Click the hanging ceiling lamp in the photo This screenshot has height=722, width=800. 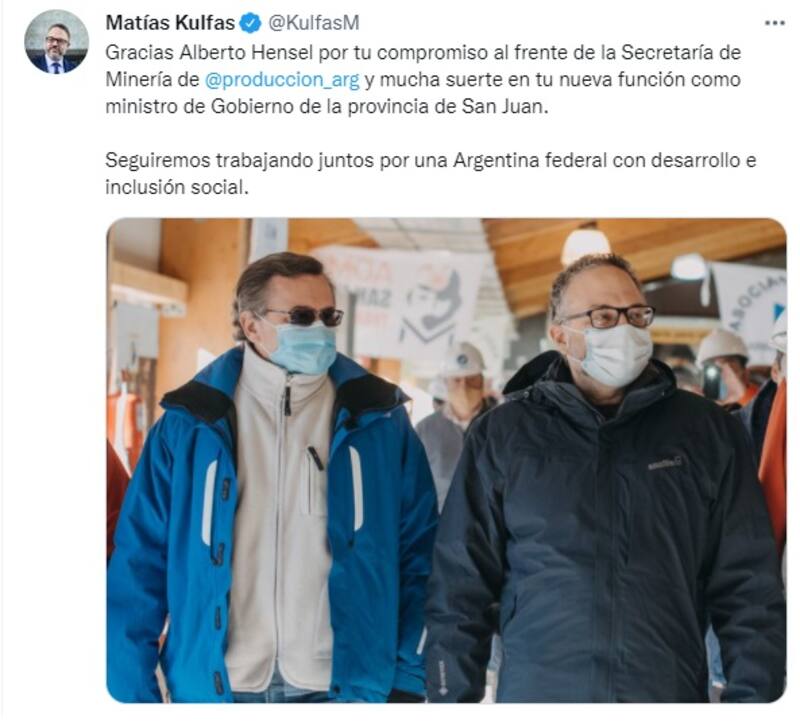[x=585, y=244]
